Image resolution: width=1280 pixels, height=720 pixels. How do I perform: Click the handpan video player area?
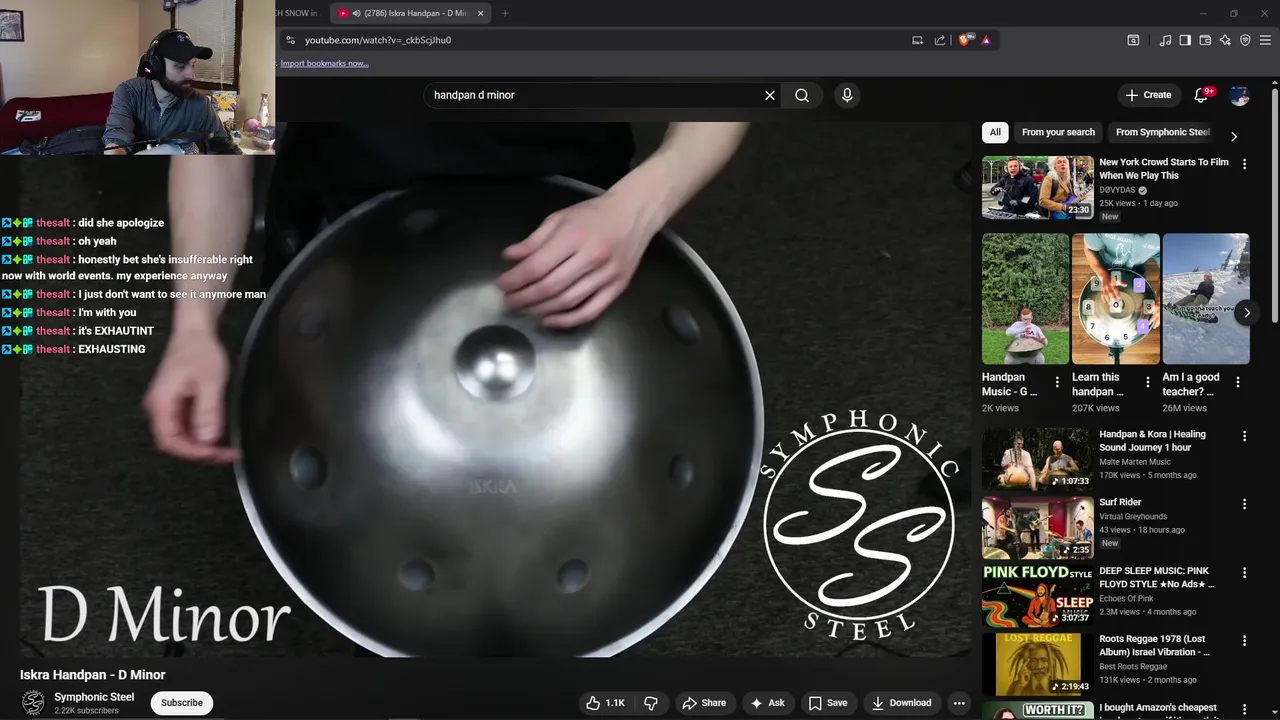click(x=495, y=390)
